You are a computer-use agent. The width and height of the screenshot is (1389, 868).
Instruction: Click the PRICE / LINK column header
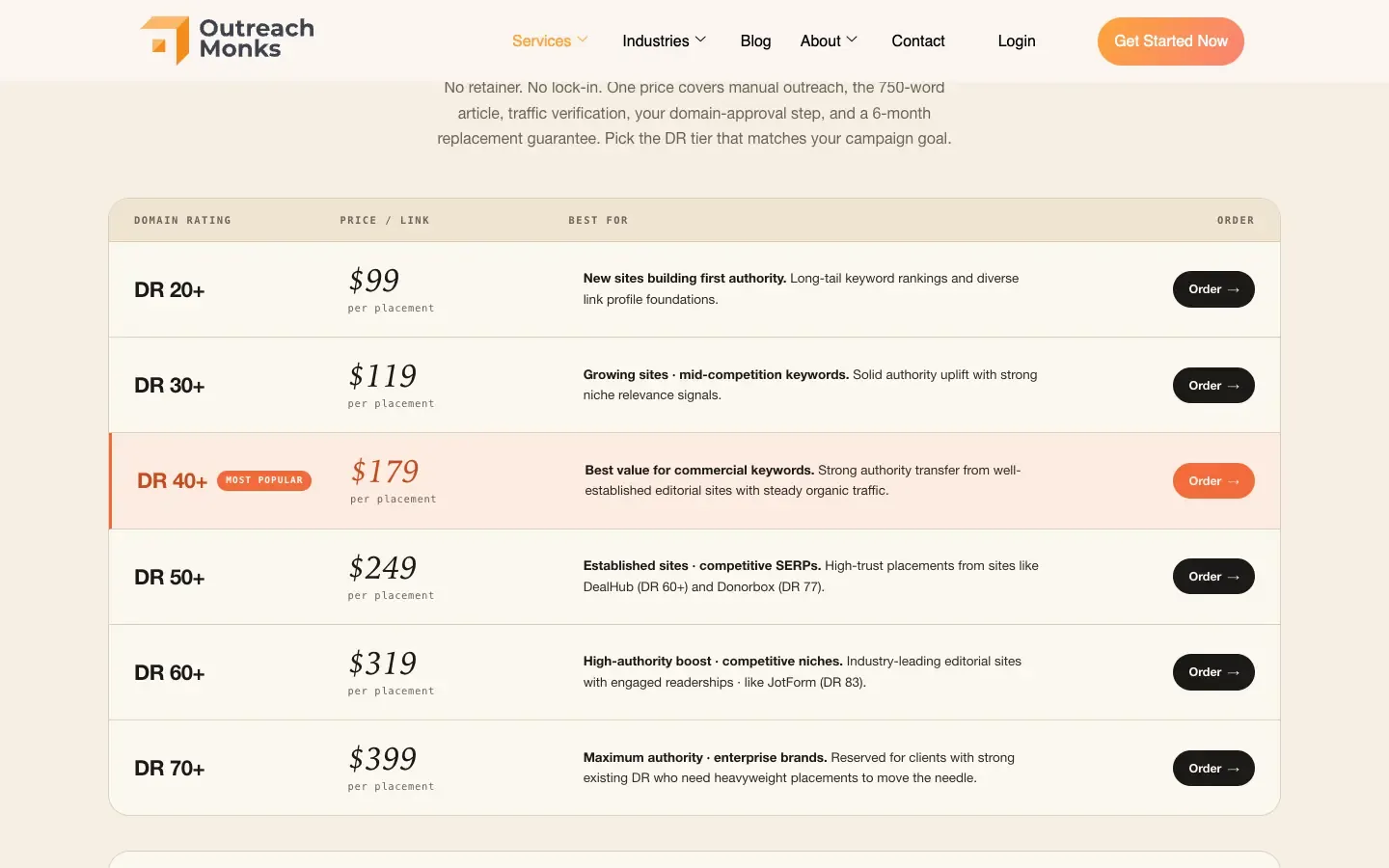pos(385,221)
